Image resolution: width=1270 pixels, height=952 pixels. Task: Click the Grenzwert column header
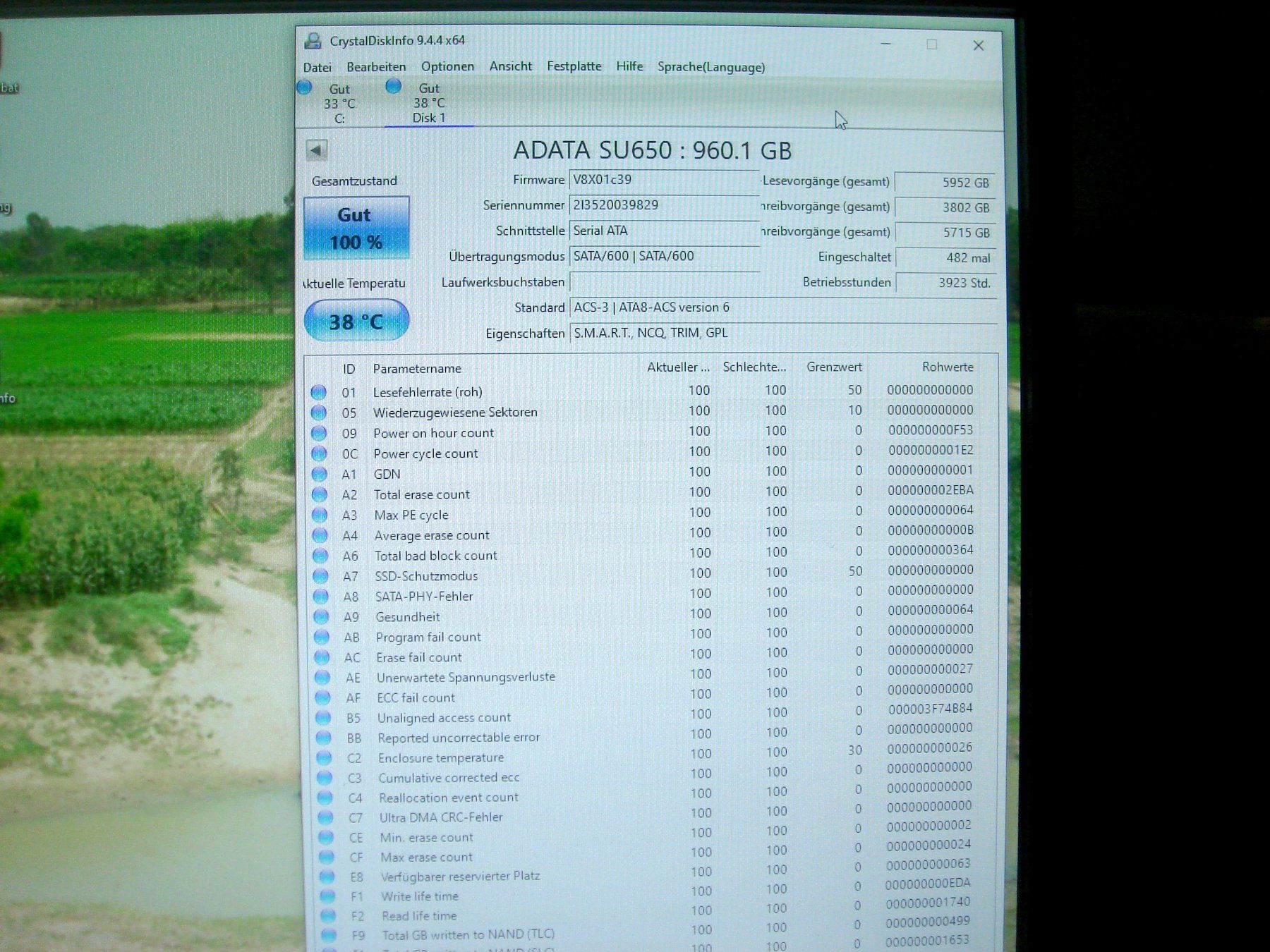coord(834,367)
